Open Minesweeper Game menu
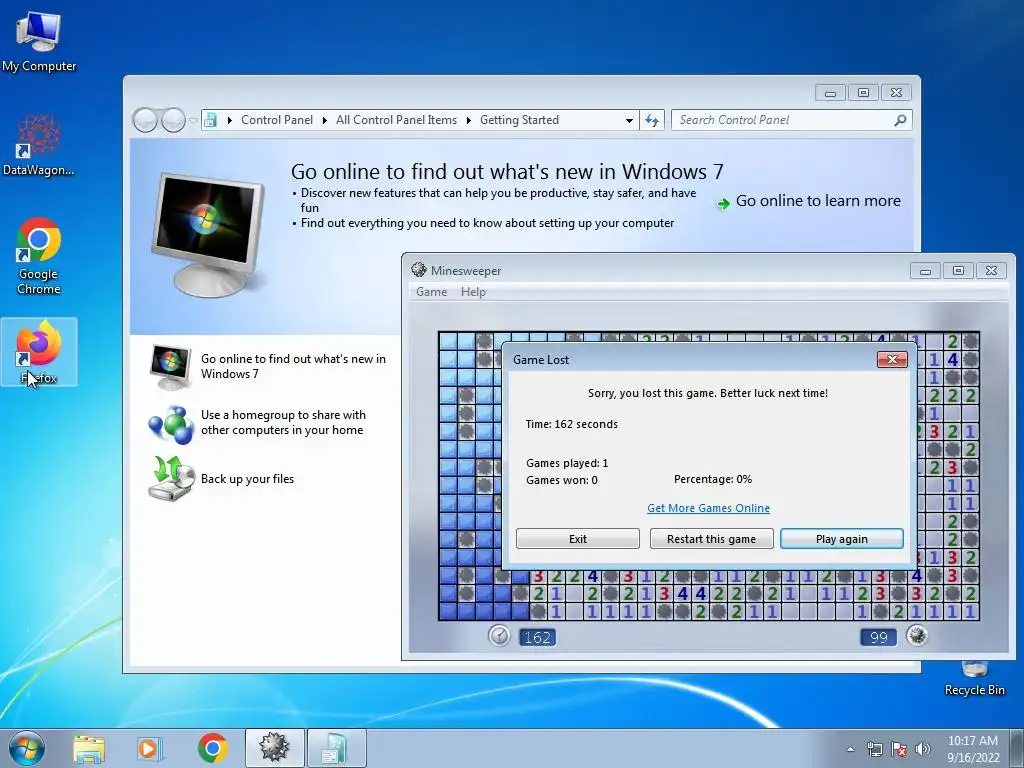1024x768 pixels. coord(431,292)
